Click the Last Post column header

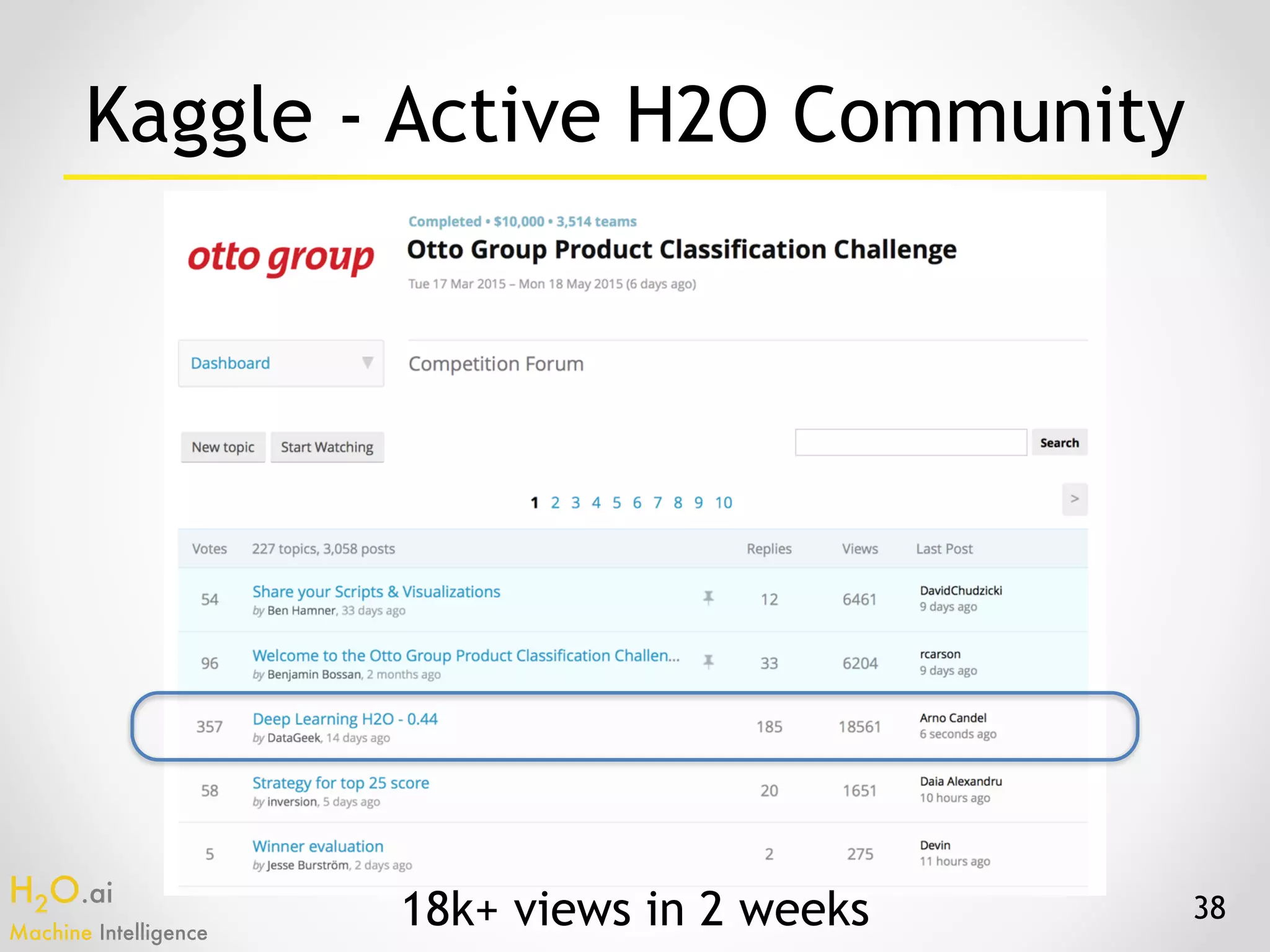[944, 549]
